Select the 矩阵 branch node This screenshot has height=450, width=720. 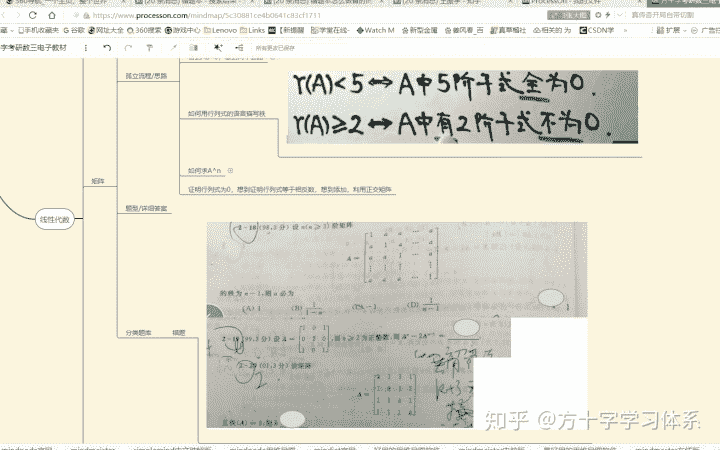98,181
